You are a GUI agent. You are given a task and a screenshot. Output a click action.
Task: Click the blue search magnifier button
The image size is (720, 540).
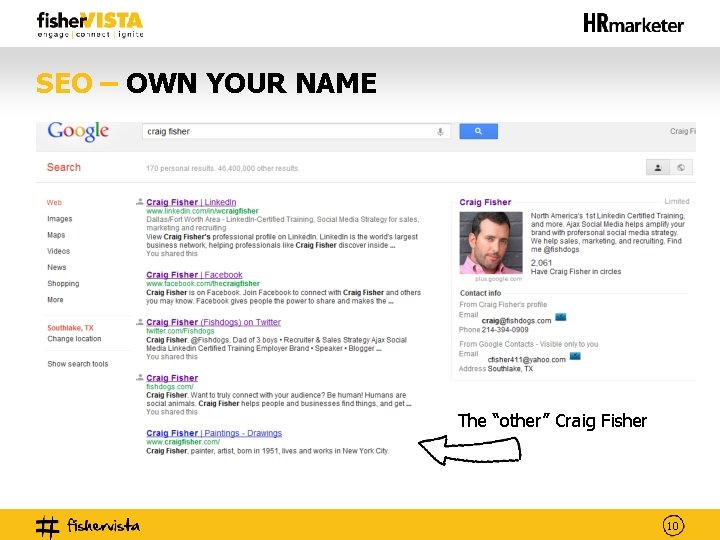click(x=478, y=131)
